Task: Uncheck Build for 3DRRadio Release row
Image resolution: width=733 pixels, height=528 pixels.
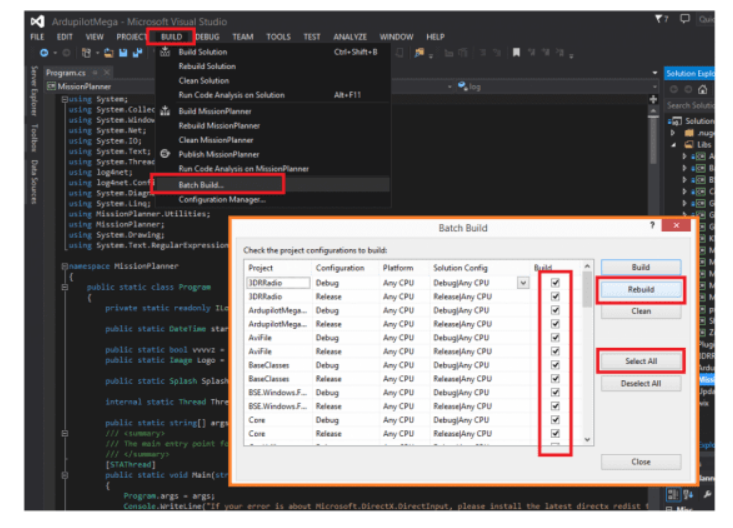Action: coord(555,296)
